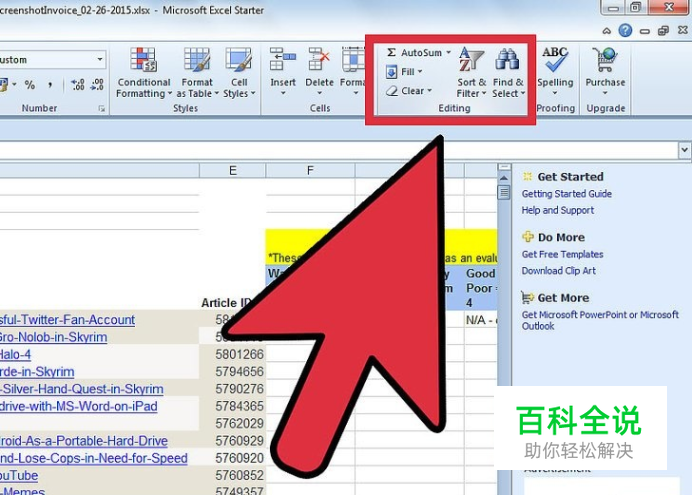Open the Help and Support link
The image size is (692, 495).
tap(558, 210)
